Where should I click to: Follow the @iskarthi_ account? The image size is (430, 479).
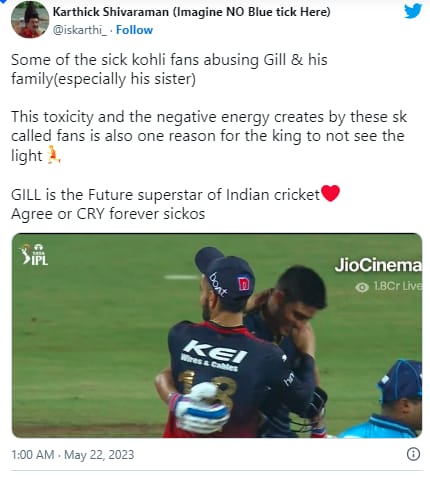click(134, 30)
